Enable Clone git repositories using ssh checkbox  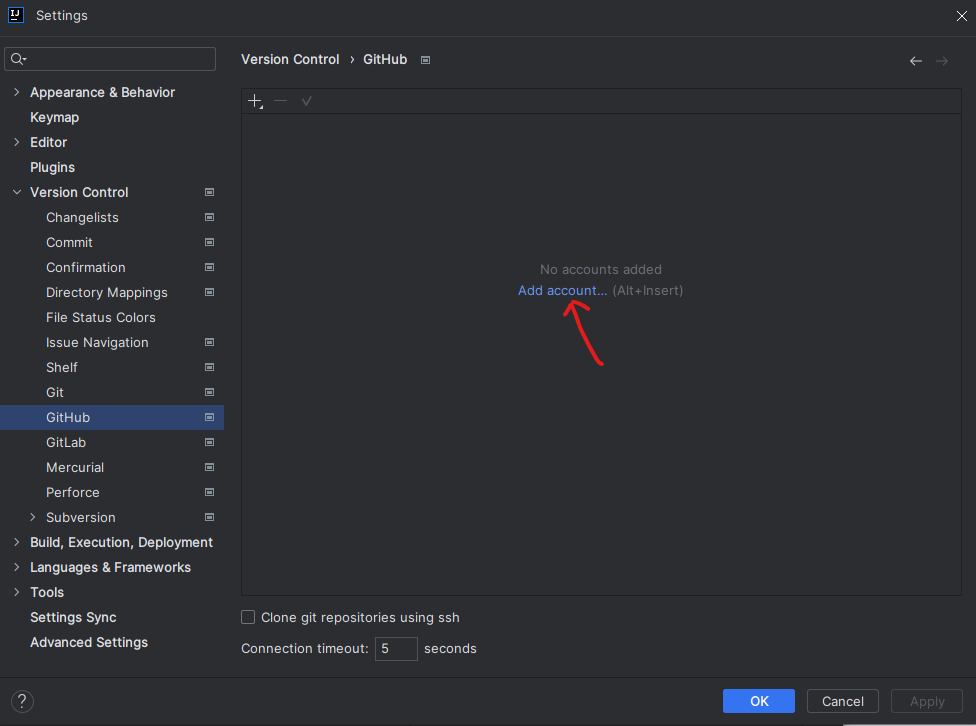click(x=248, y=617)
